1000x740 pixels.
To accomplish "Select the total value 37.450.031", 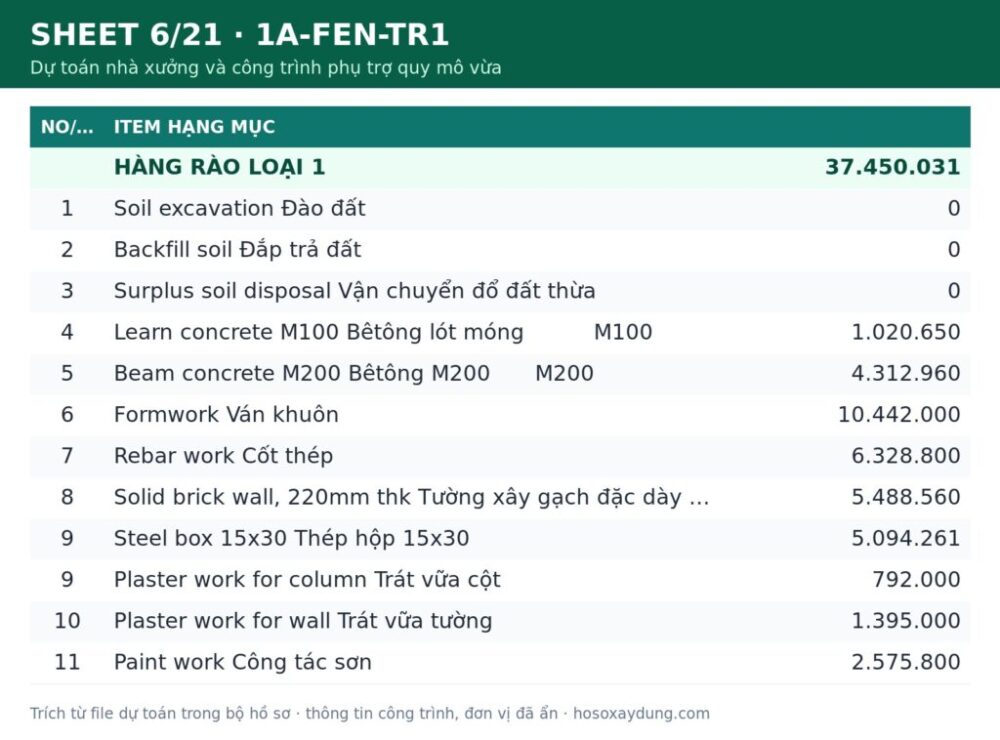I will click(x=892, y=167).
